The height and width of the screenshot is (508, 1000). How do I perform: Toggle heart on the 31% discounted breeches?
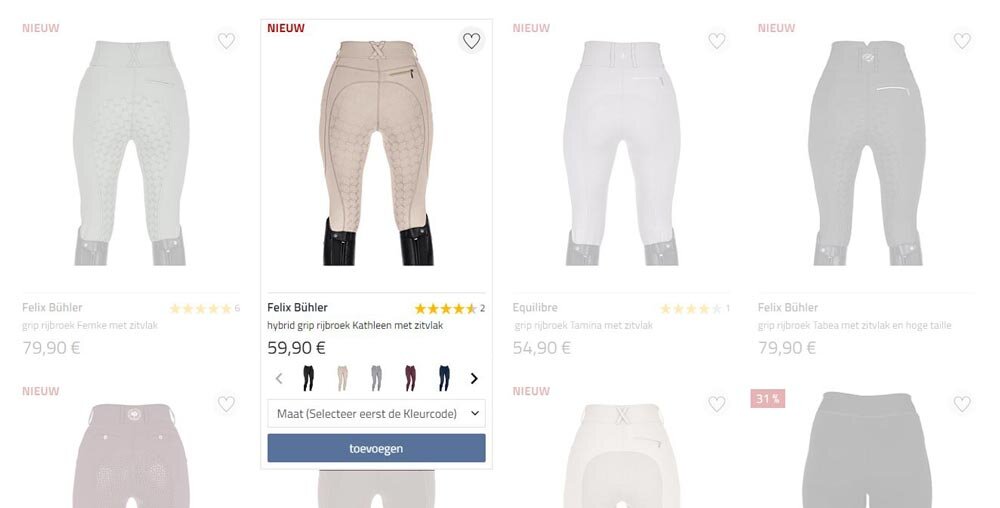point(962,404)
